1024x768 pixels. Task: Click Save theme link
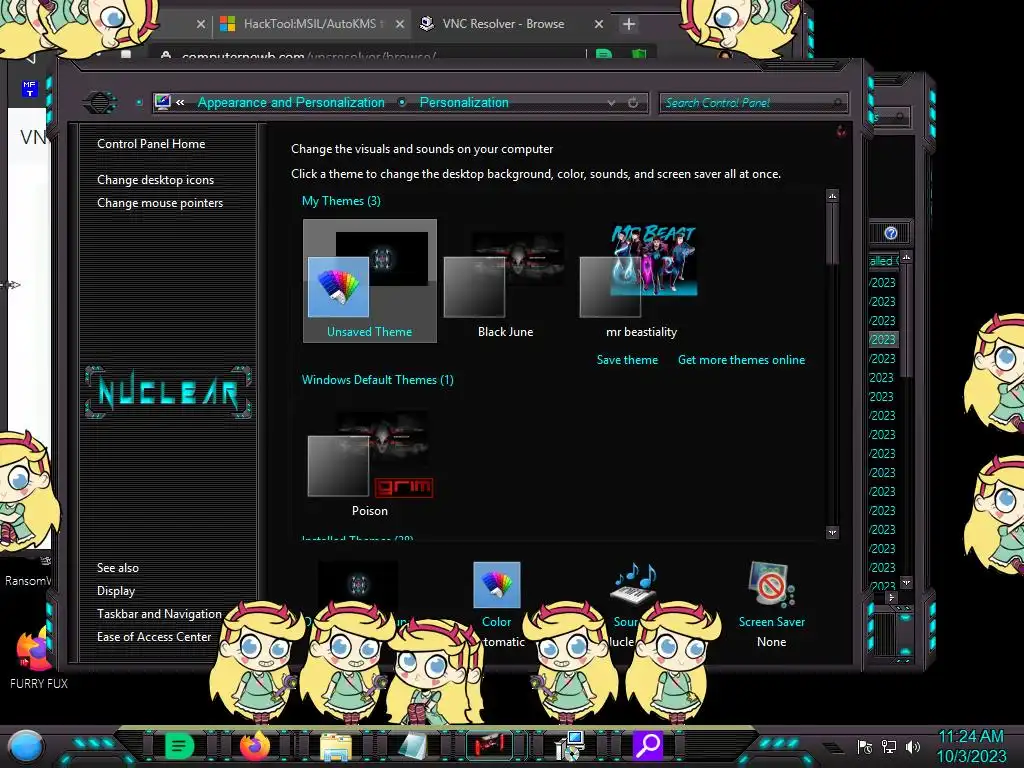(627, 360)
